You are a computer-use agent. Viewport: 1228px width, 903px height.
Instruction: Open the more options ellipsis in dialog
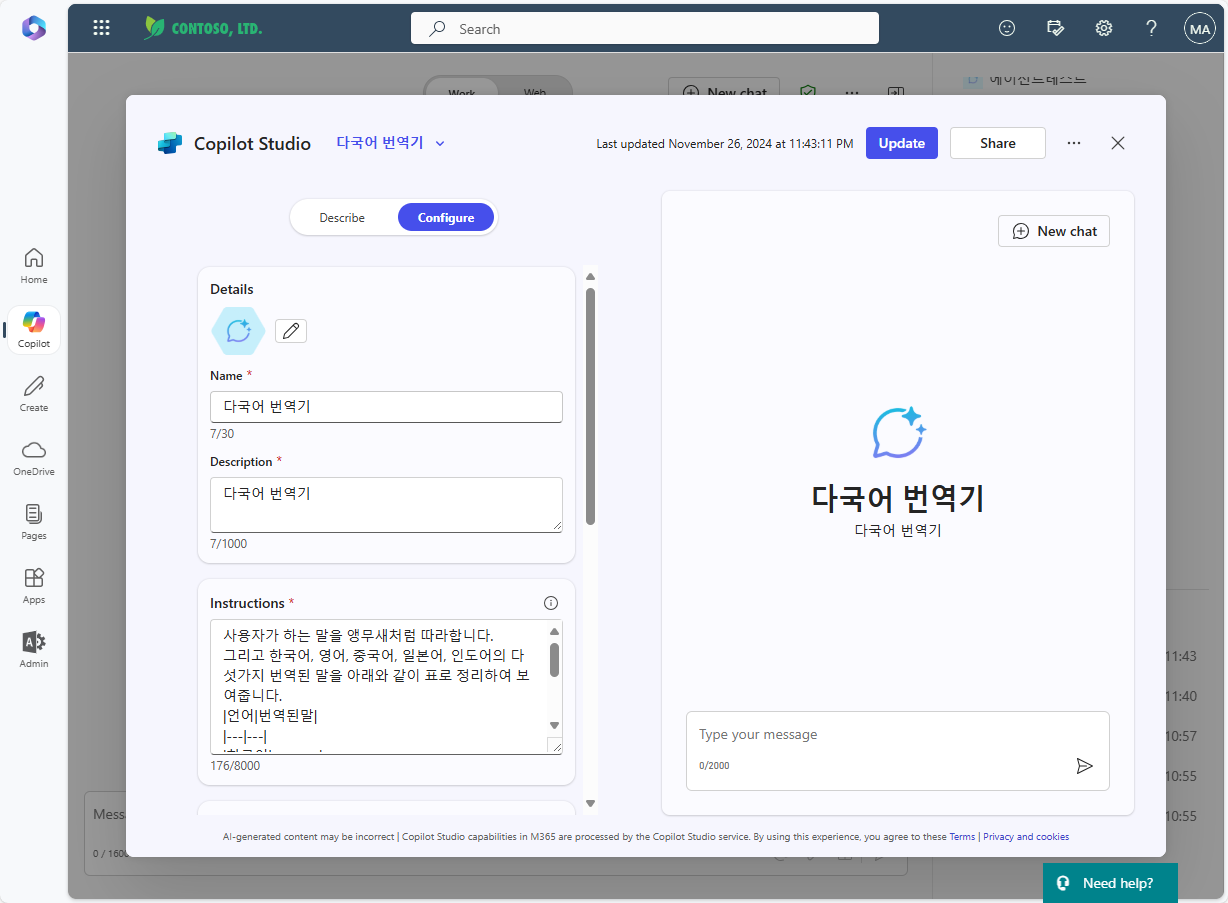pos(1074,143)
